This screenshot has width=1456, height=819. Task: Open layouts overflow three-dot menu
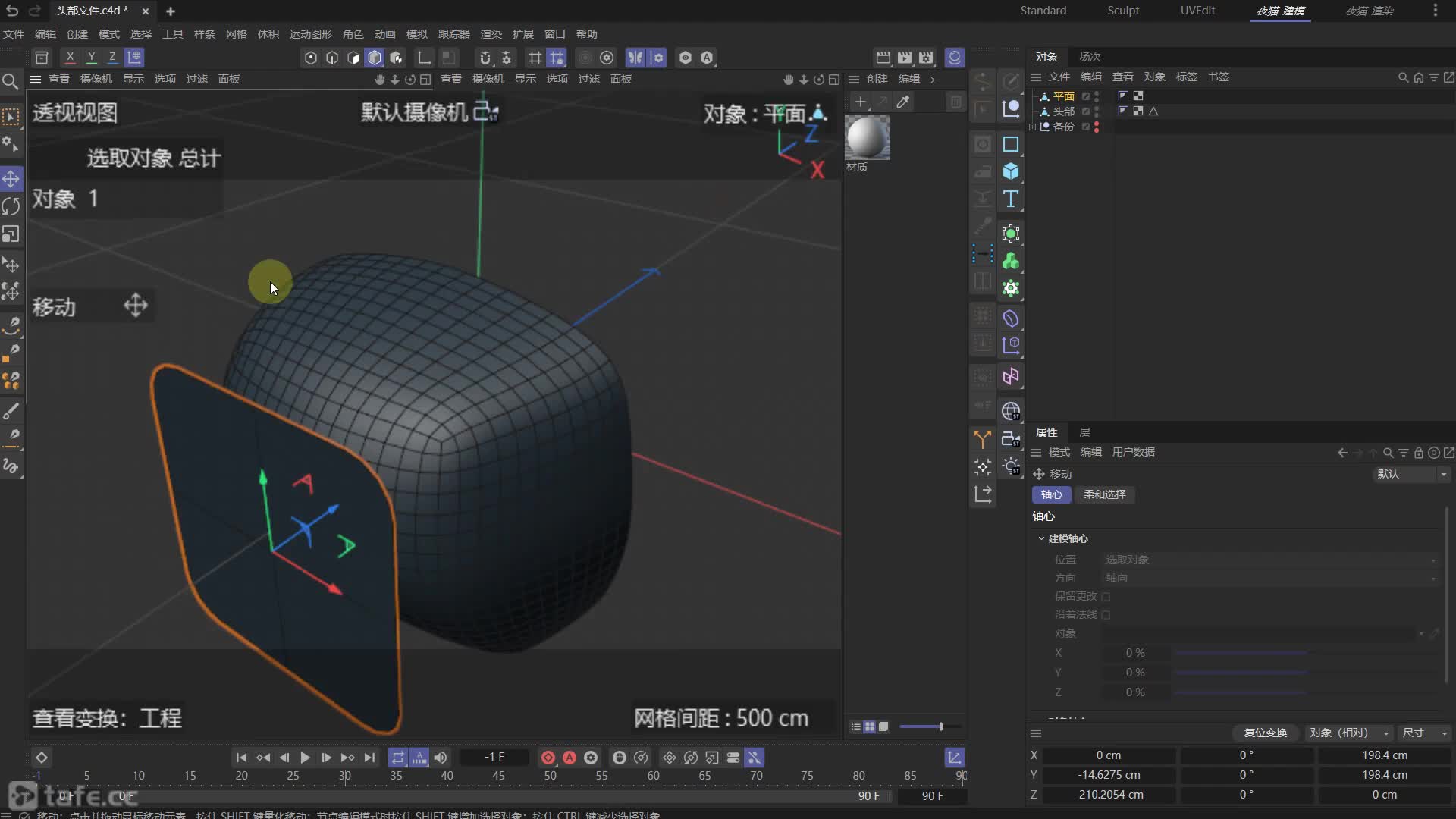1435,11
